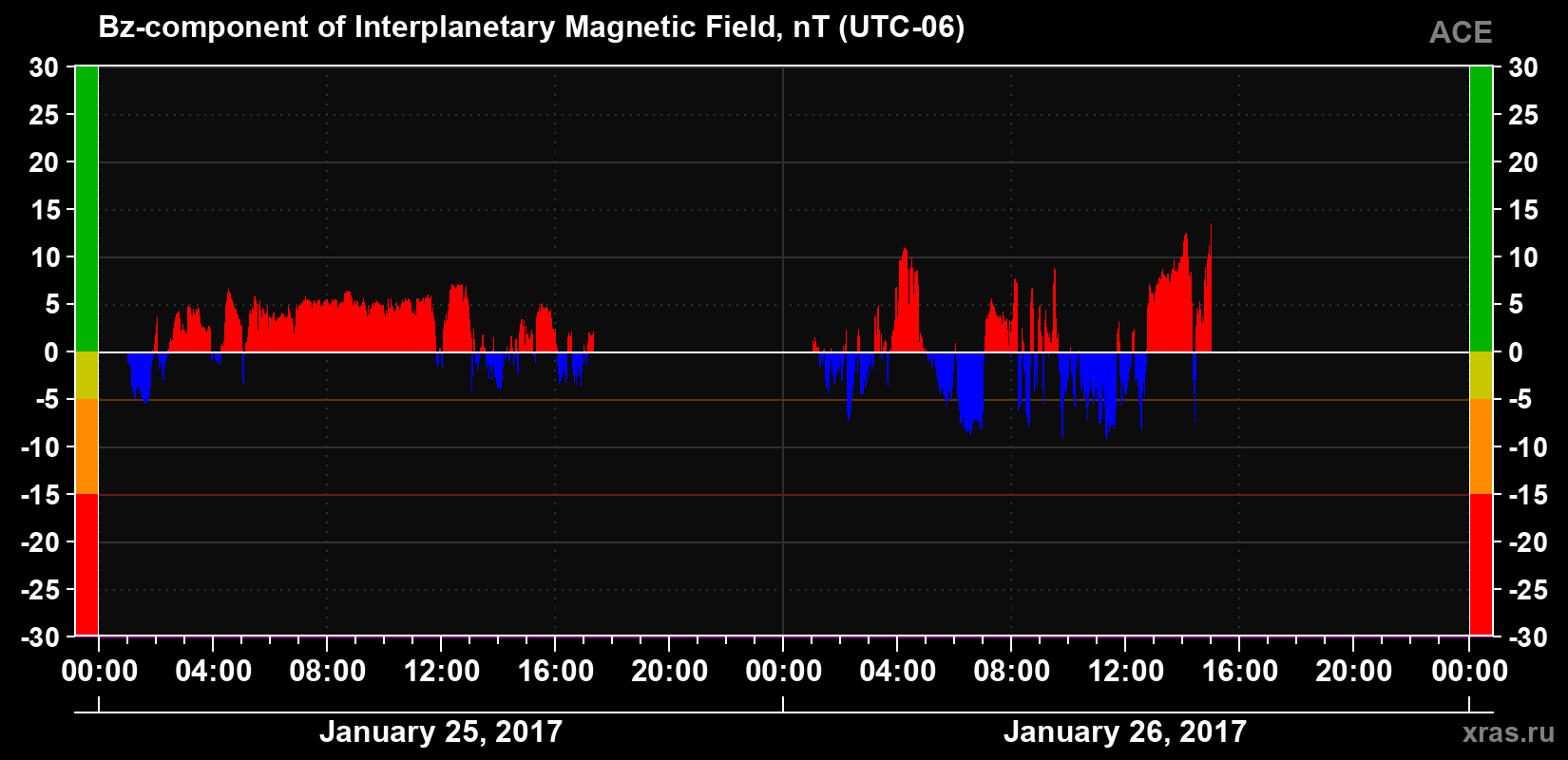Click the 20:00 time label for January 26
The image size is (1568, 760).
tap(1353, 672)
